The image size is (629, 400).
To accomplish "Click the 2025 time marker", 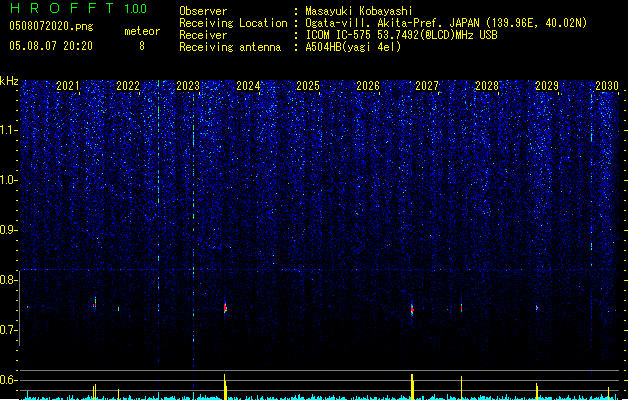I will [x=308, y=86].
